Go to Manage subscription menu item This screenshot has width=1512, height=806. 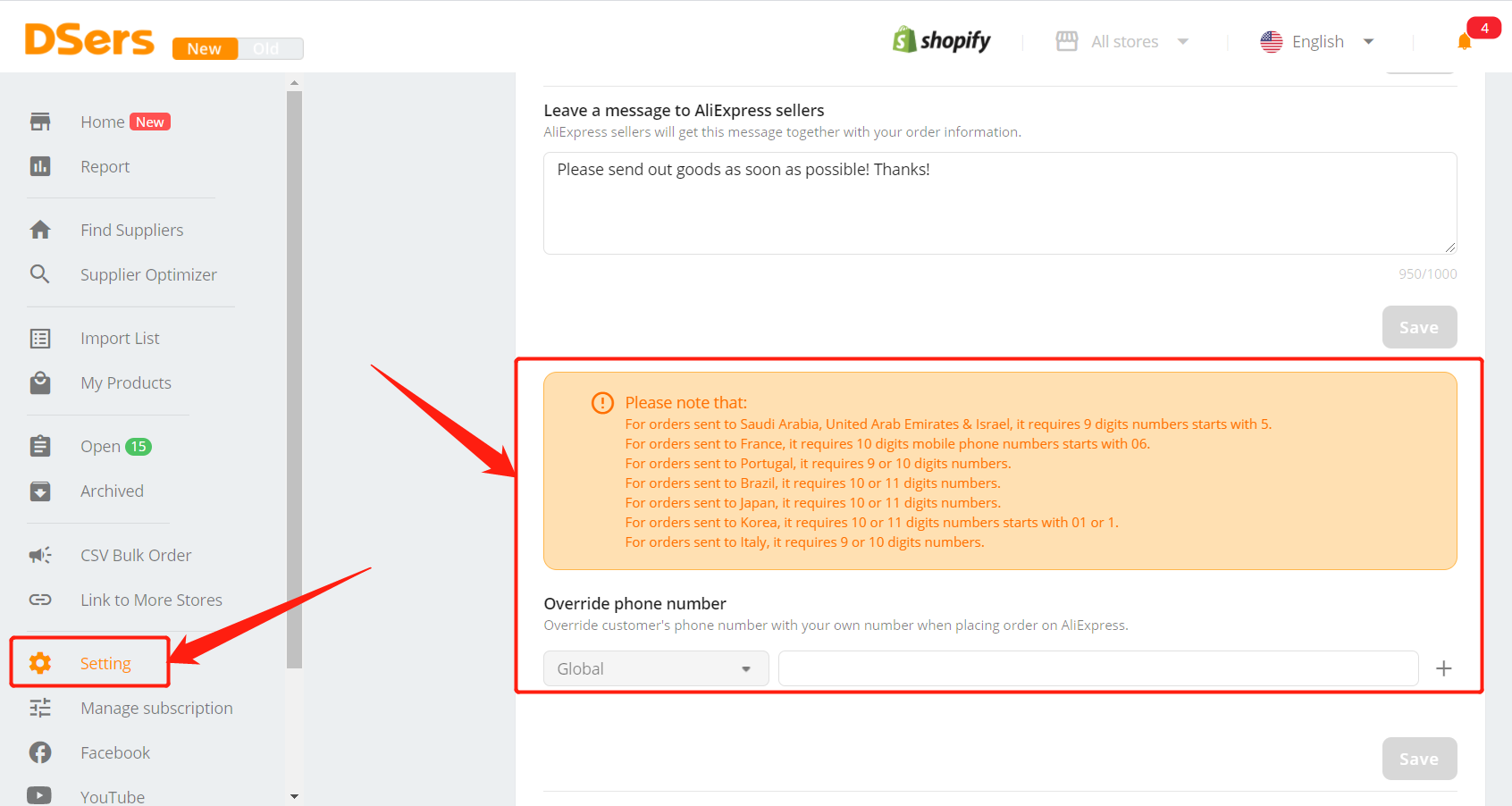pyautogui.click(x=156, y=708)
